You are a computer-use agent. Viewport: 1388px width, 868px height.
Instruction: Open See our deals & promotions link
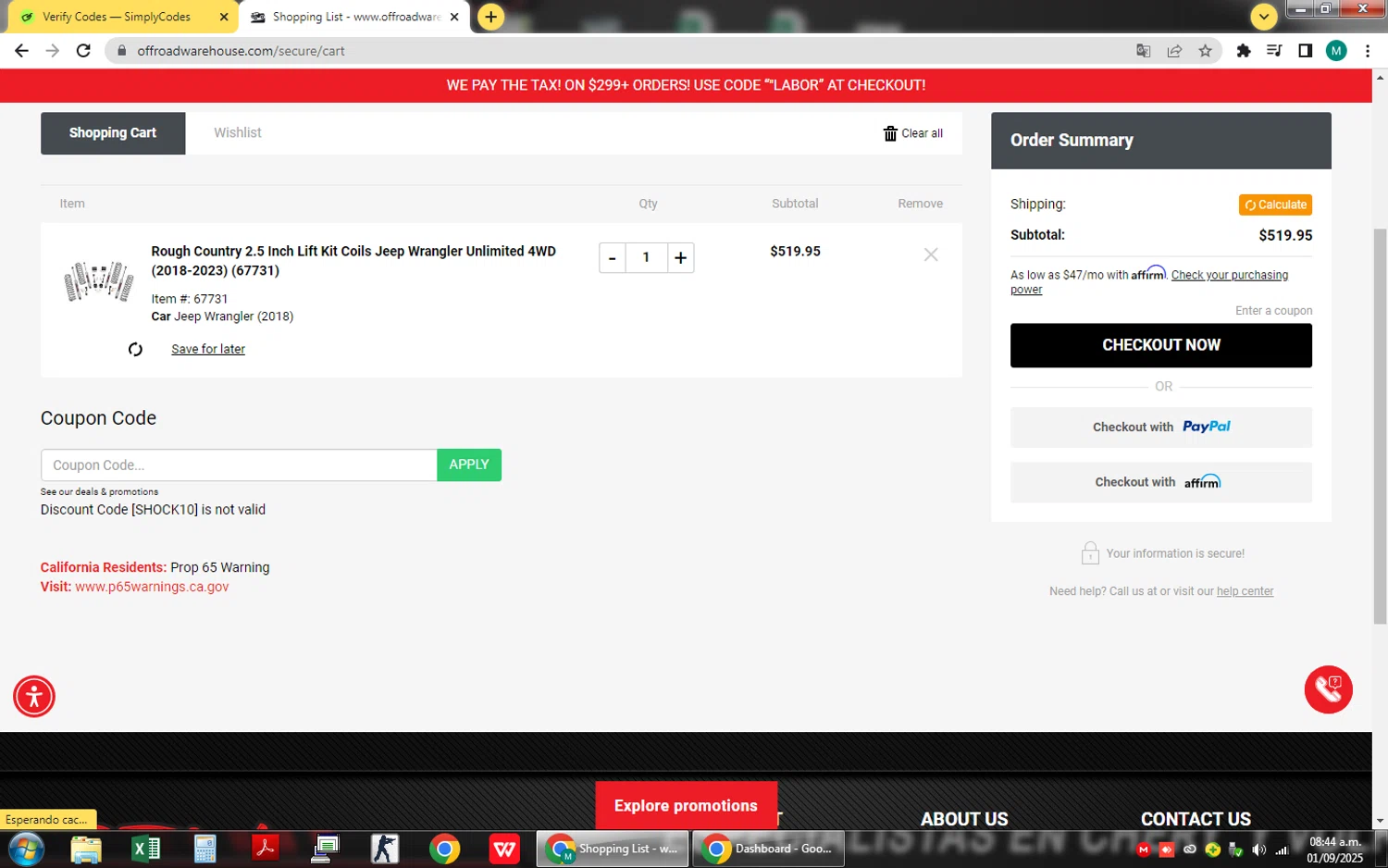pyautogui.click(x=99, y=492)
